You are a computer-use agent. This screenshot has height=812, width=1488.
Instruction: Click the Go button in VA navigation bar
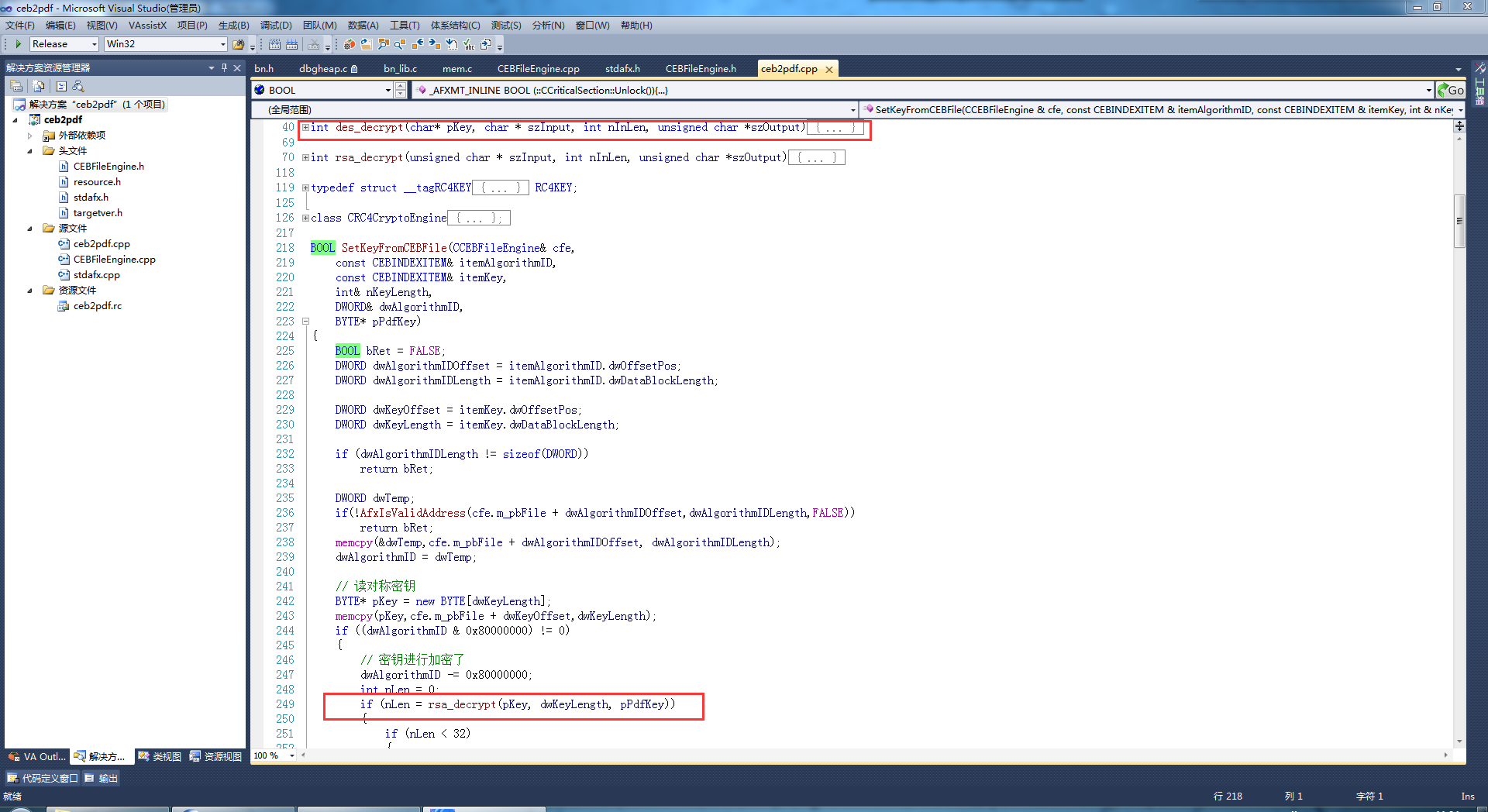click(1451, 90)
